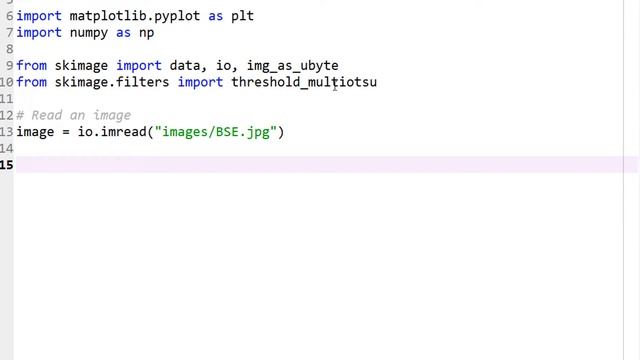
Task: Click the 'np' alias on line 7
Action: coord(147,33)
